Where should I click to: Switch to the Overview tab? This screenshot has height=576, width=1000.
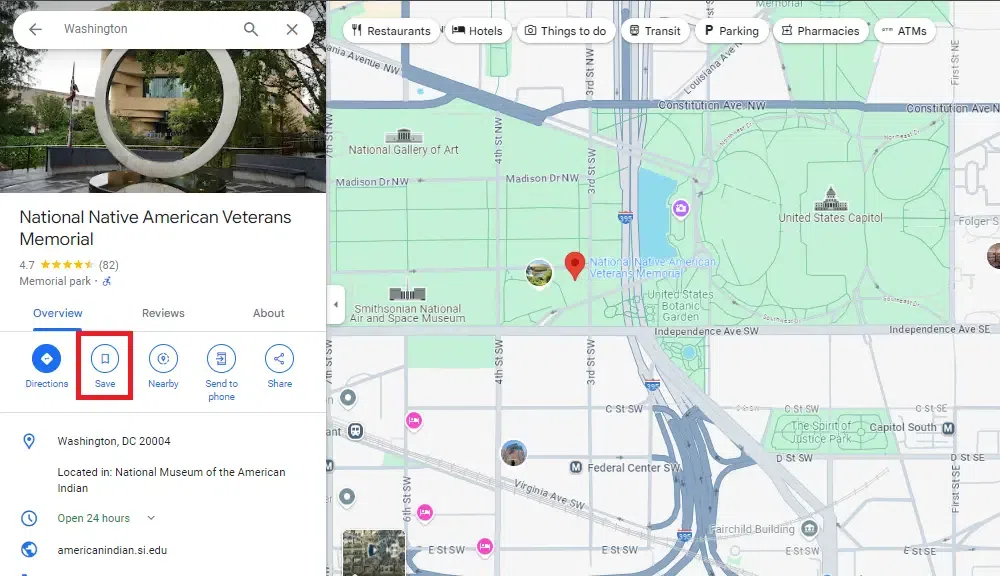(x=57, y=313)
